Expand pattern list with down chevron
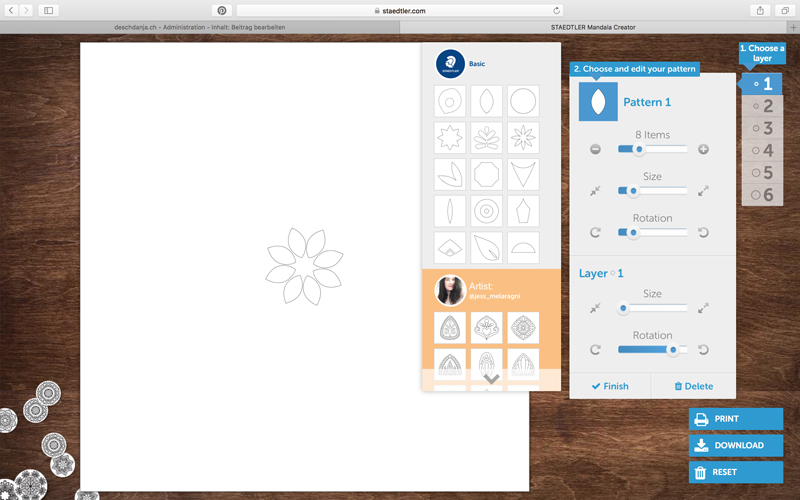This screenshot has width=800, height=500. (x=491, y=379)
